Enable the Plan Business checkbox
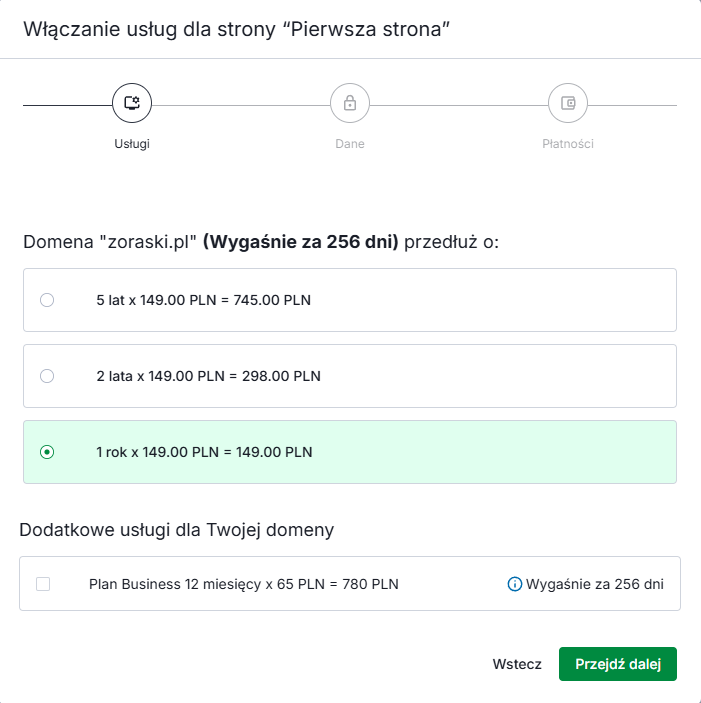The image size is (701, 703). click(43, 584)
